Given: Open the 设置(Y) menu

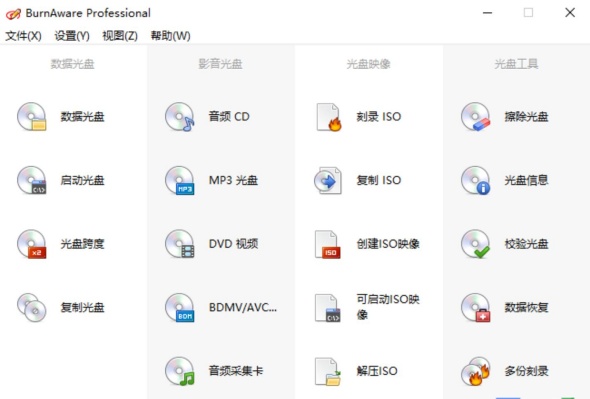Looking at the screenshot, I should tap(72, 36).
